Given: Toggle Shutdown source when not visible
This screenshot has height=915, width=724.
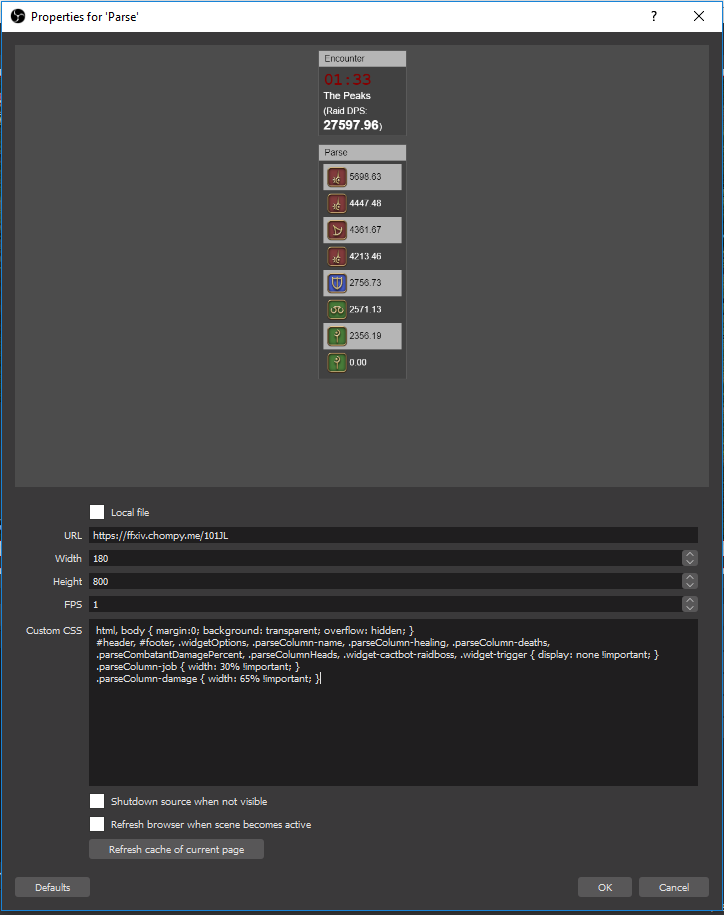Looking at the screenshot, I should pos(97,801).
